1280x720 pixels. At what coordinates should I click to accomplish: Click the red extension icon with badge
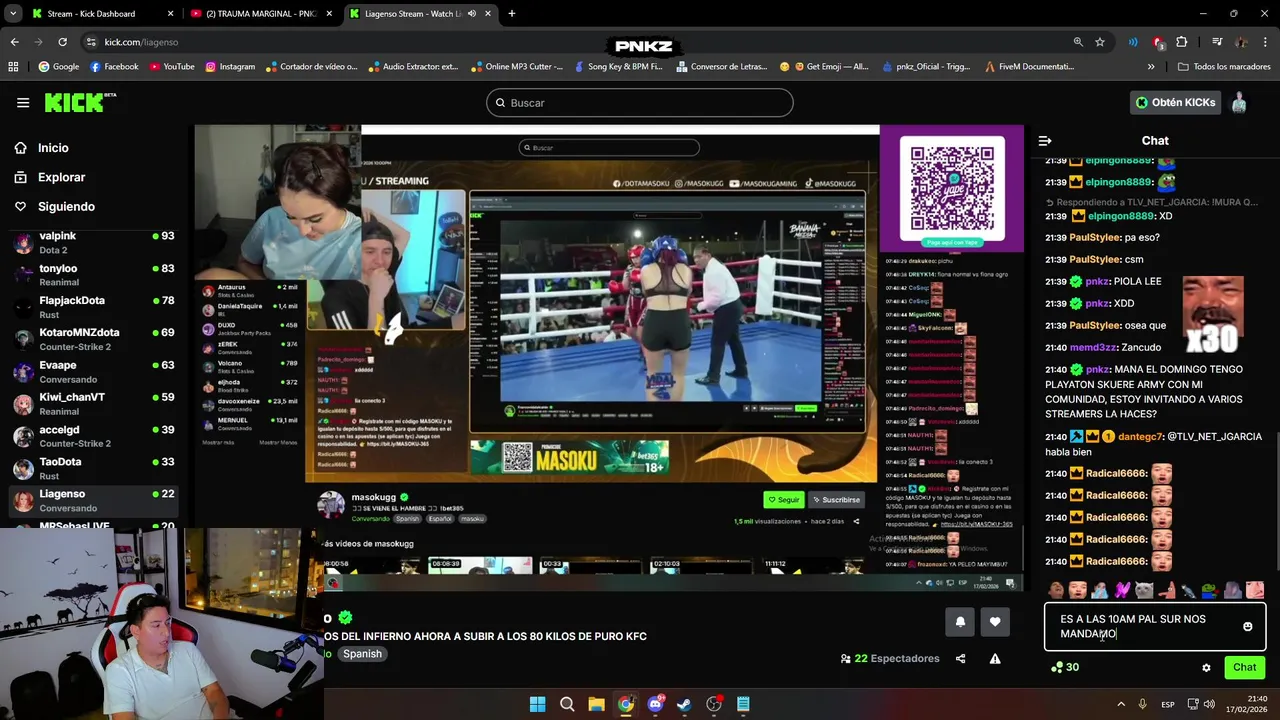pos(1158,42)
